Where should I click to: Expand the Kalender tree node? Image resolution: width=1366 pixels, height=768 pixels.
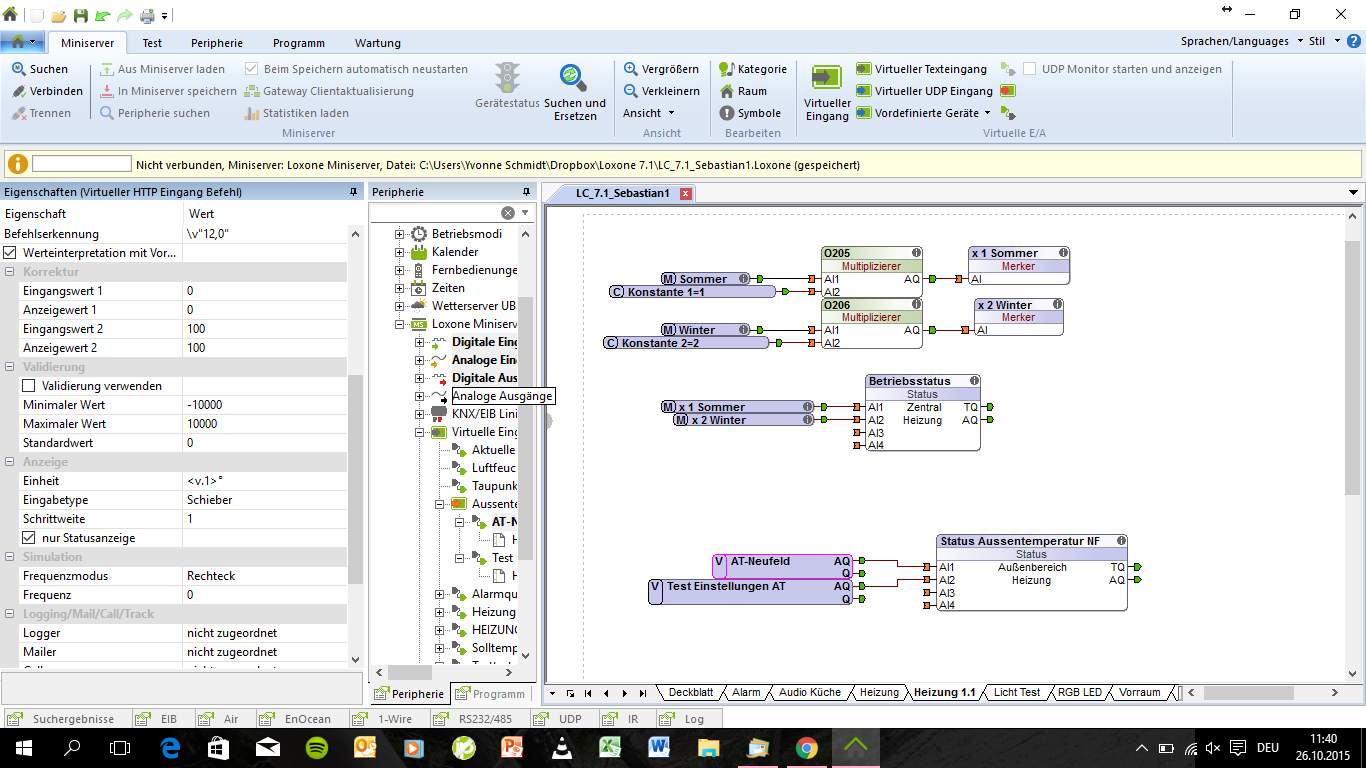(400, 252)
